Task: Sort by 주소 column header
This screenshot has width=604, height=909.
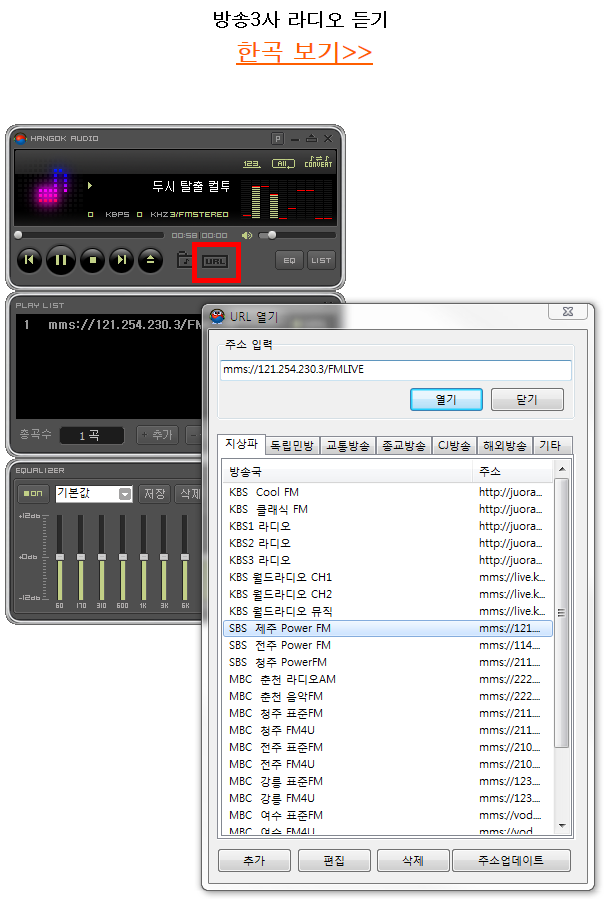Action: 514,472
